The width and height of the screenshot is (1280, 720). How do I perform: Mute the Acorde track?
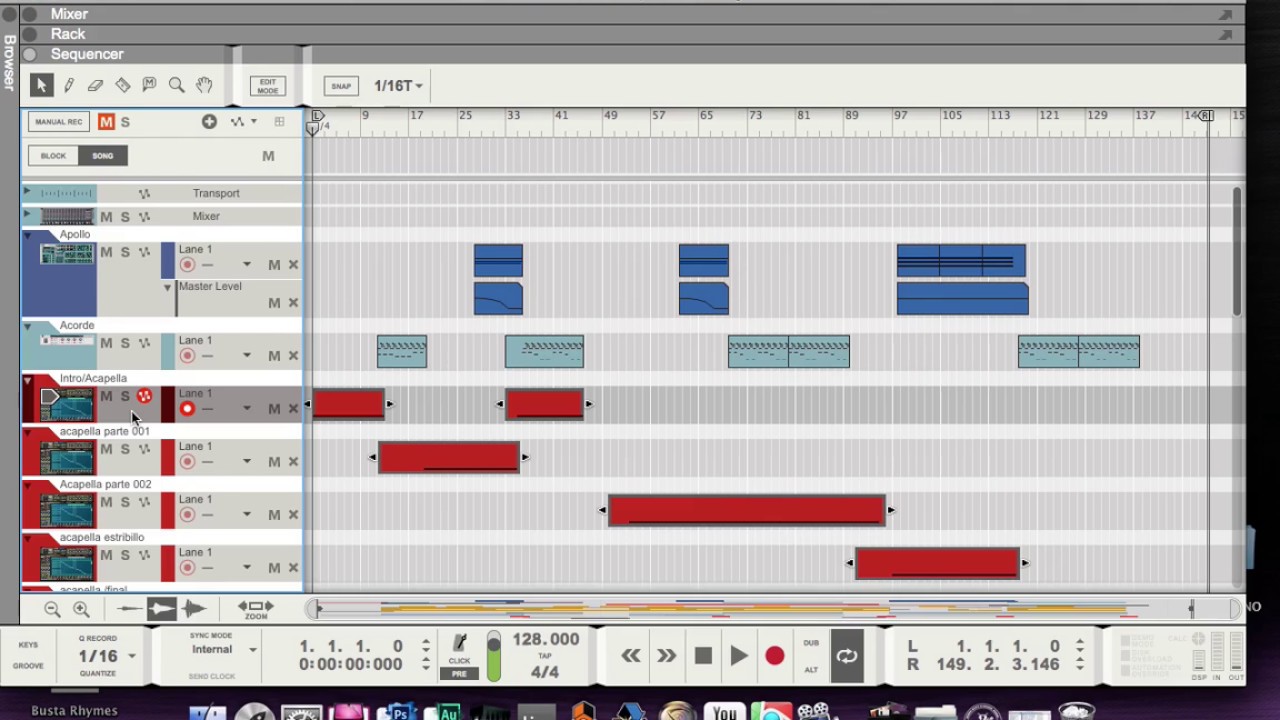(106, 343)
